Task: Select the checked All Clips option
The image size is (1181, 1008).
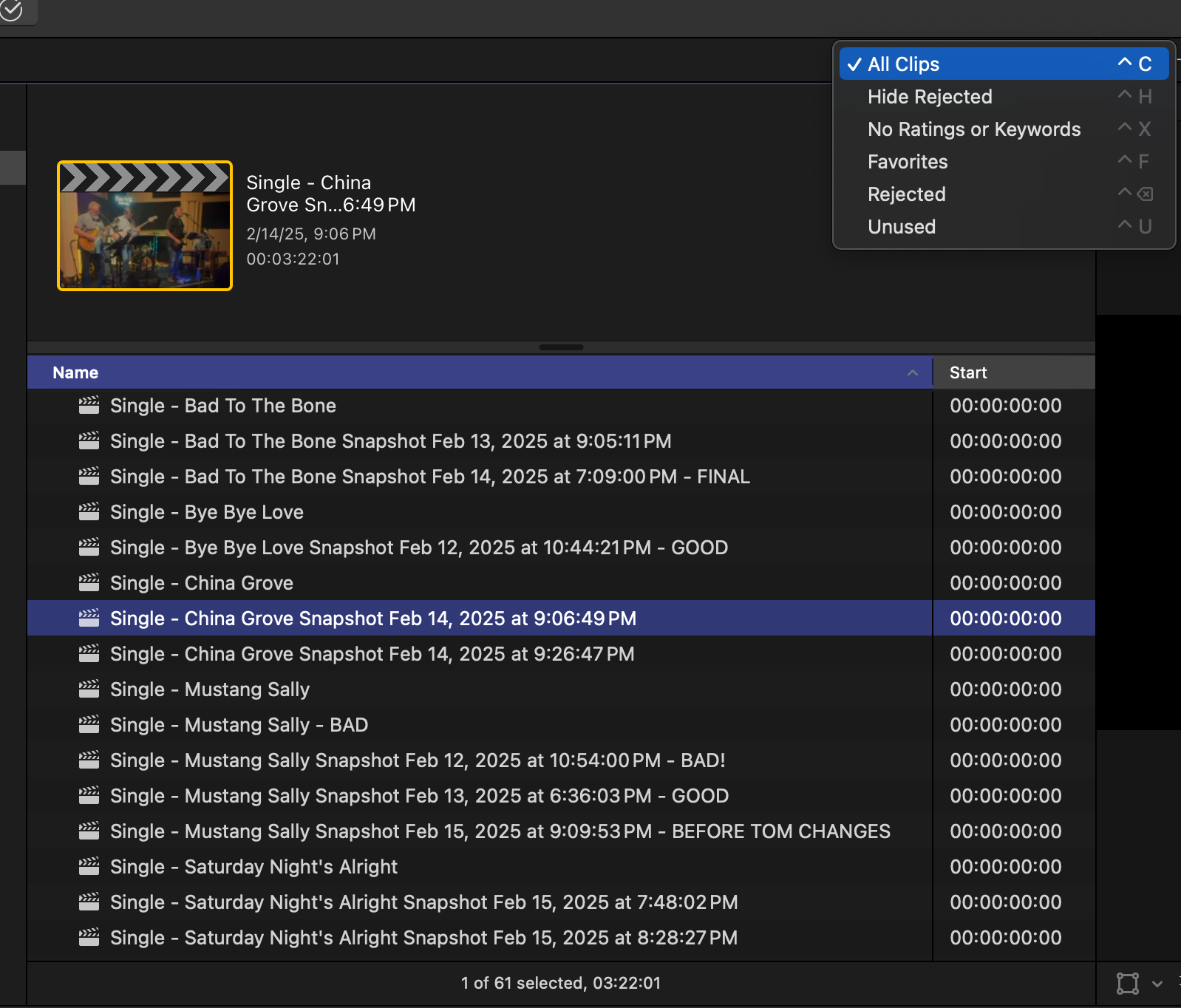Action: pos(903,64)
